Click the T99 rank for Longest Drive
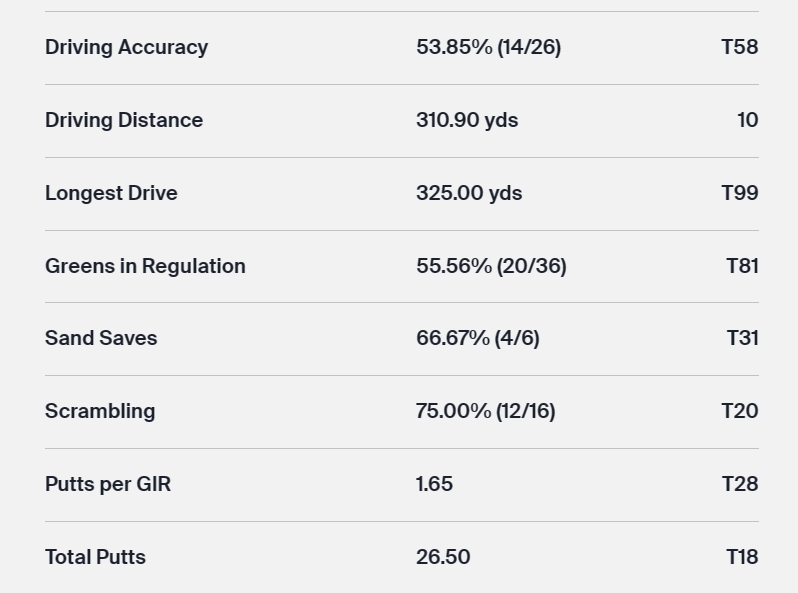Viewport: 798px width, 593px height. point(739,193)
